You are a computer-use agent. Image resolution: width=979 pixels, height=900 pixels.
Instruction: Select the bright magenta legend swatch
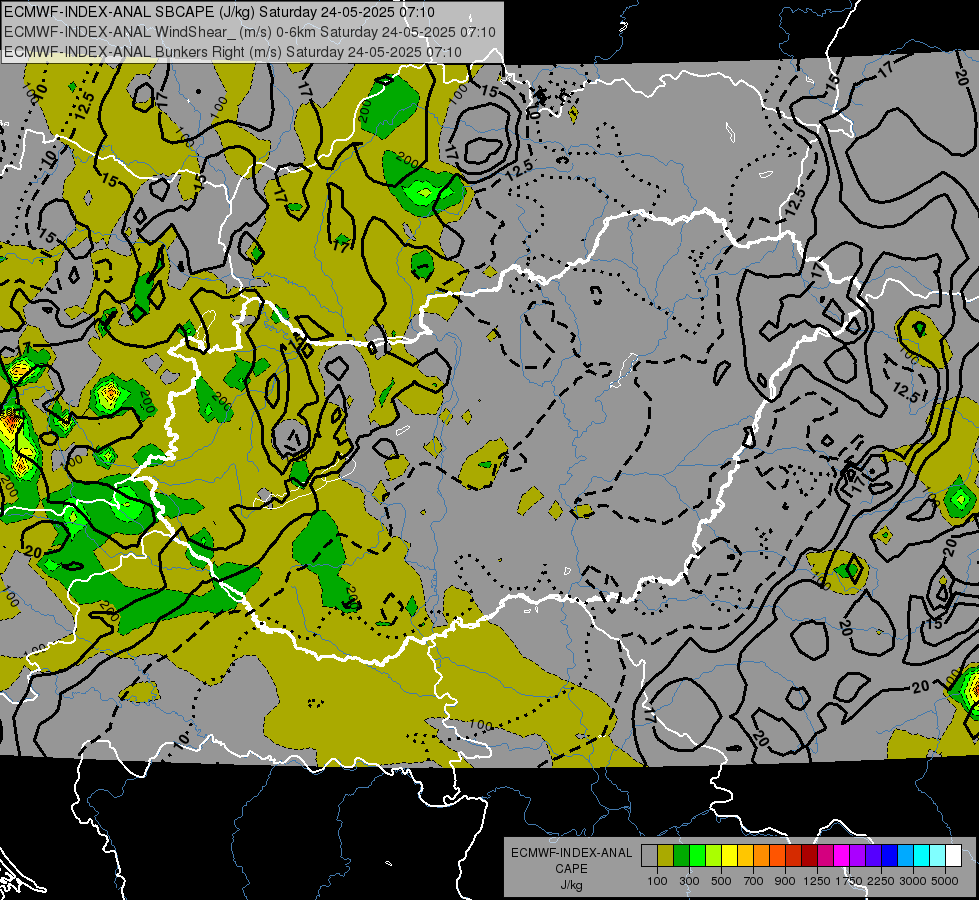tap(842, 855)
